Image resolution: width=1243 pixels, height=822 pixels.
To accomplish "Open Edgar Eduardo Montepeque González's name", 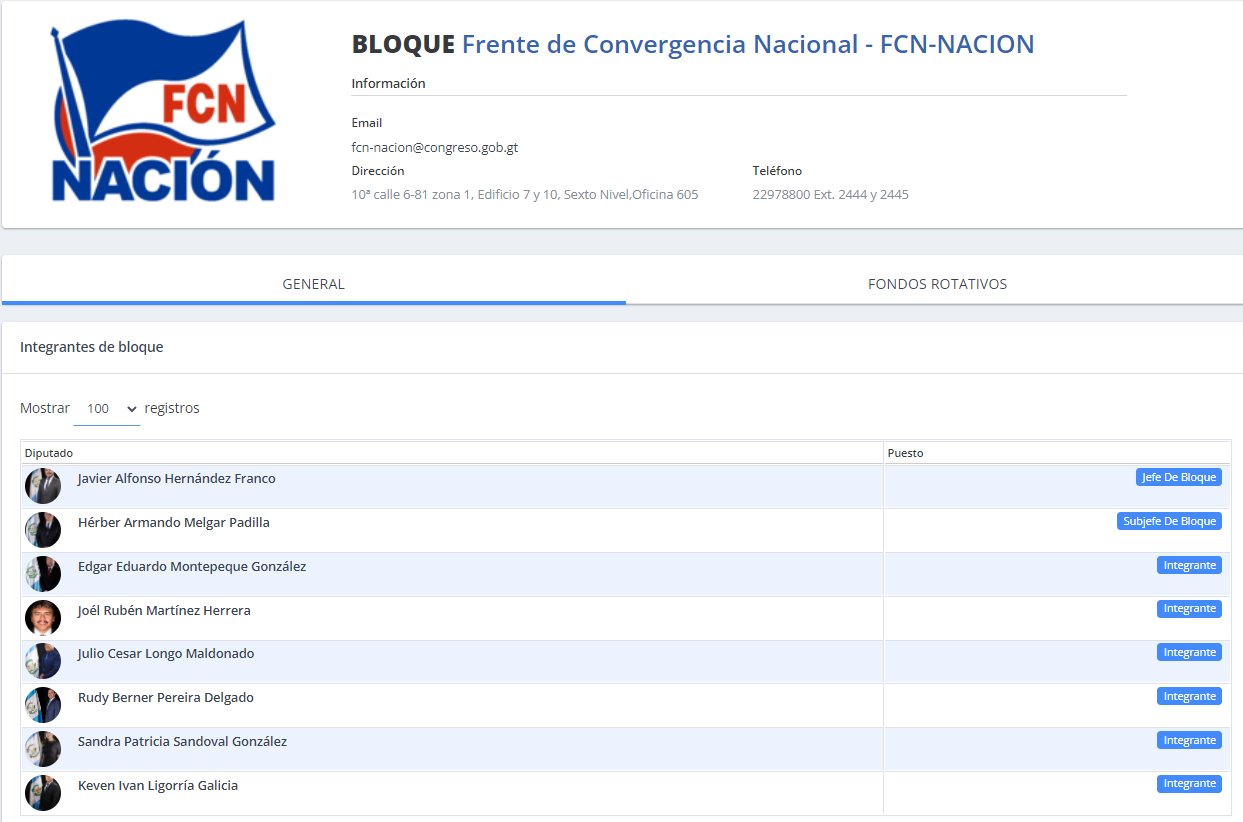I will click(192, 566).
